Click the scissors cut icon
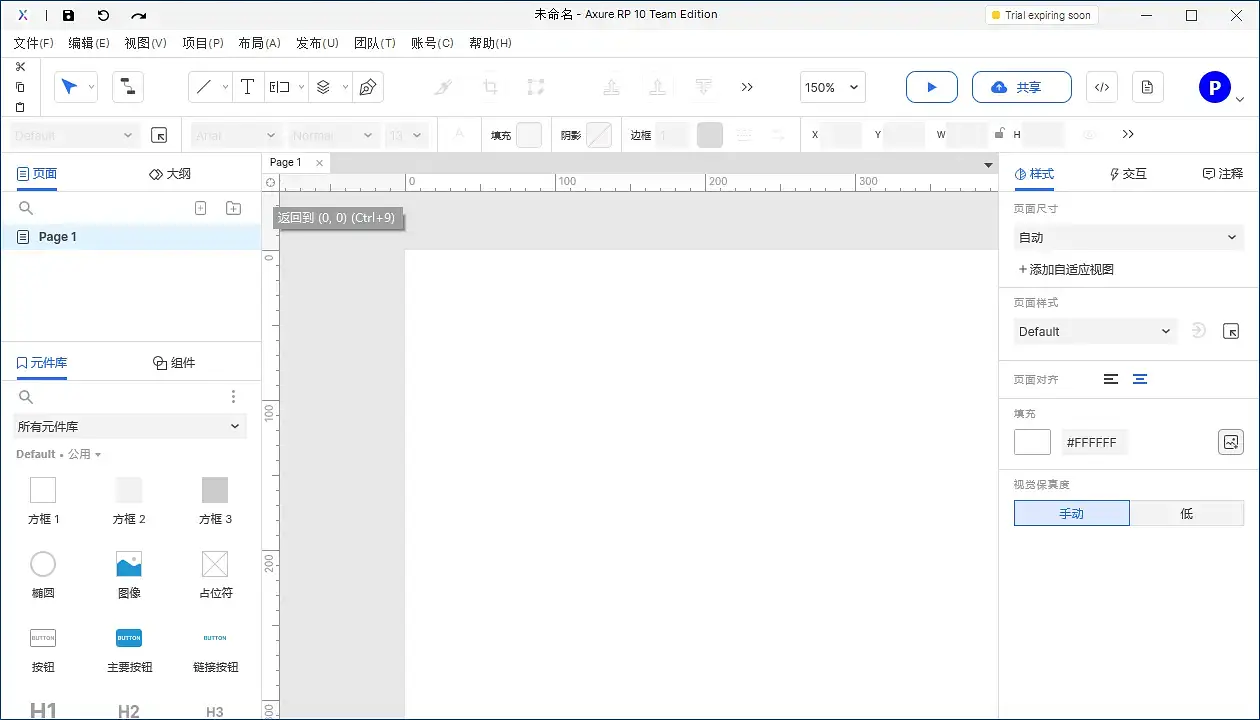 20,66
